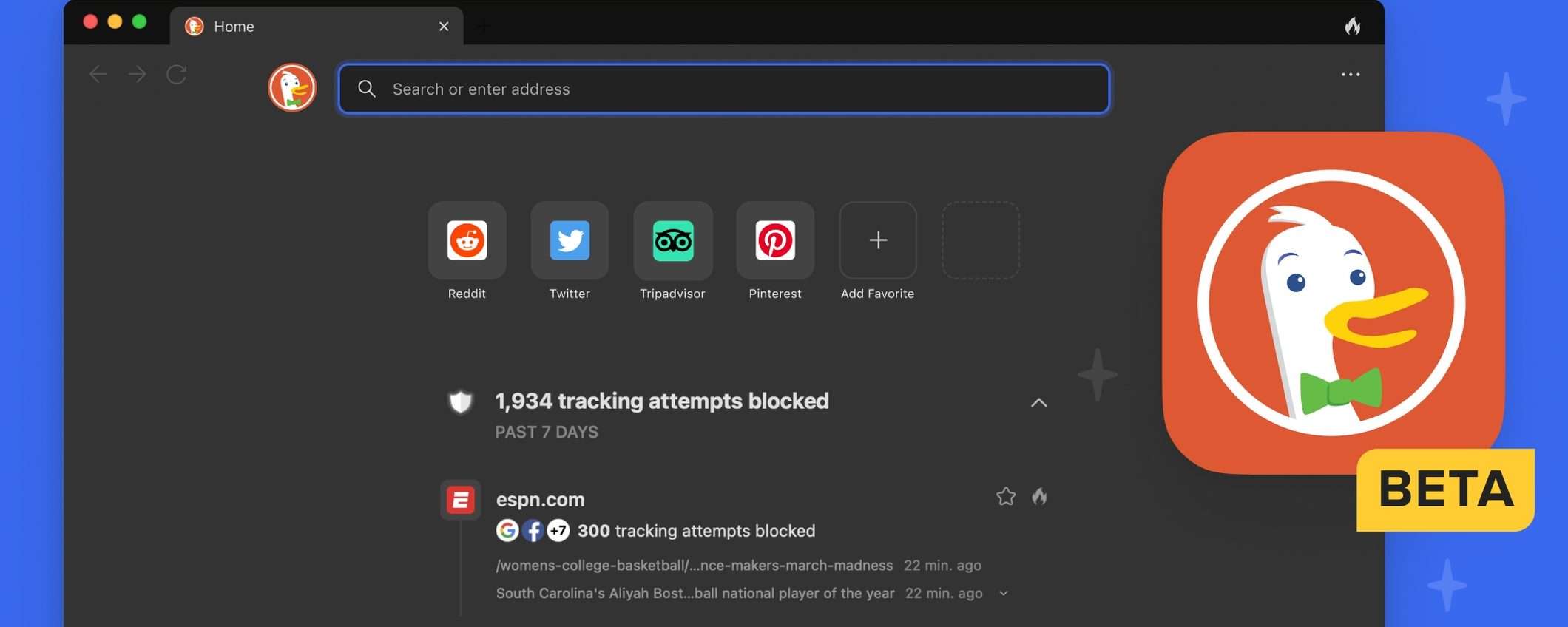Screen dimensions: 1568x627
Task: Open the espn.com site link
Action: [x=540, y=500]
